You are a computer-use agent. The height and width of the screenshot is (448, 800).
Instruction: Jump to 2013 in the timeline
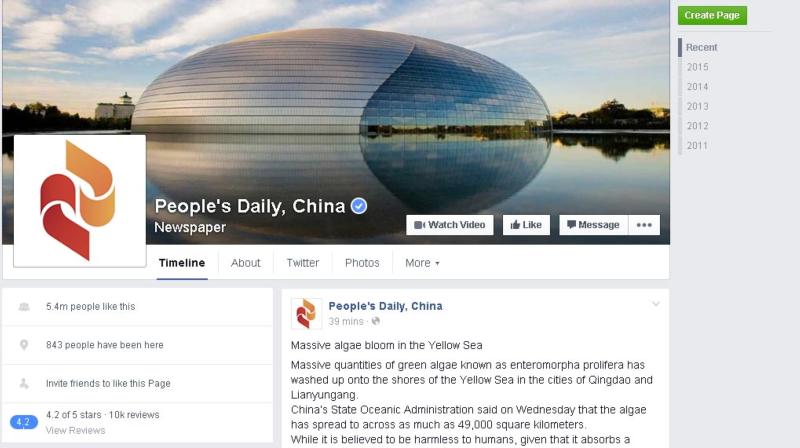click(697, 106)
